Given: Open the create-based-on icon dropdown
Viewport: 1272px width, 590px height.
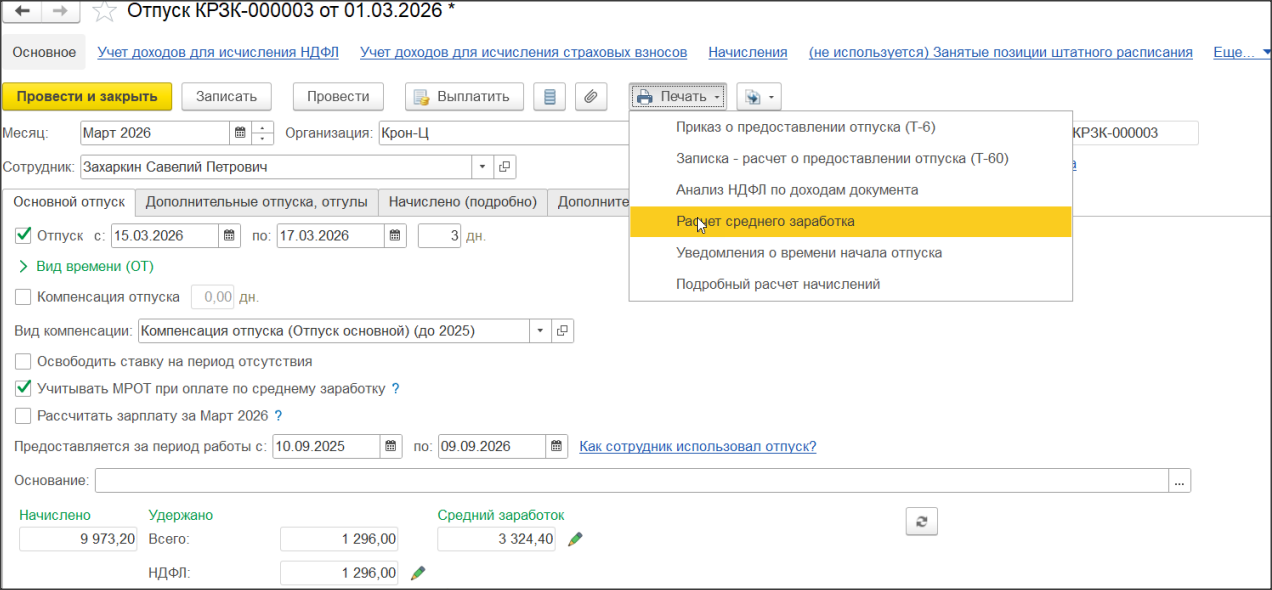Looking at the screenshot, I should point(759,97).
